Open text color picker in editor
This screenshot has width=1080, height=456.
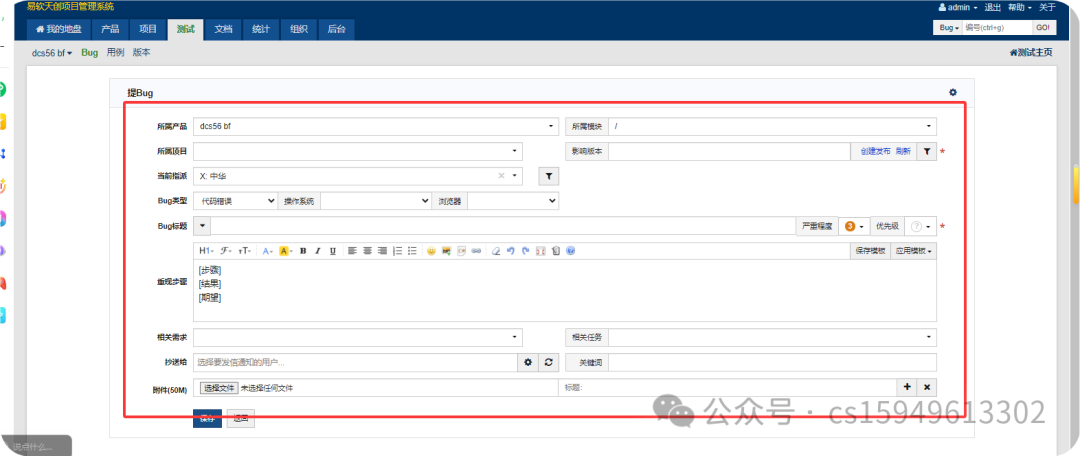(268, 251)
